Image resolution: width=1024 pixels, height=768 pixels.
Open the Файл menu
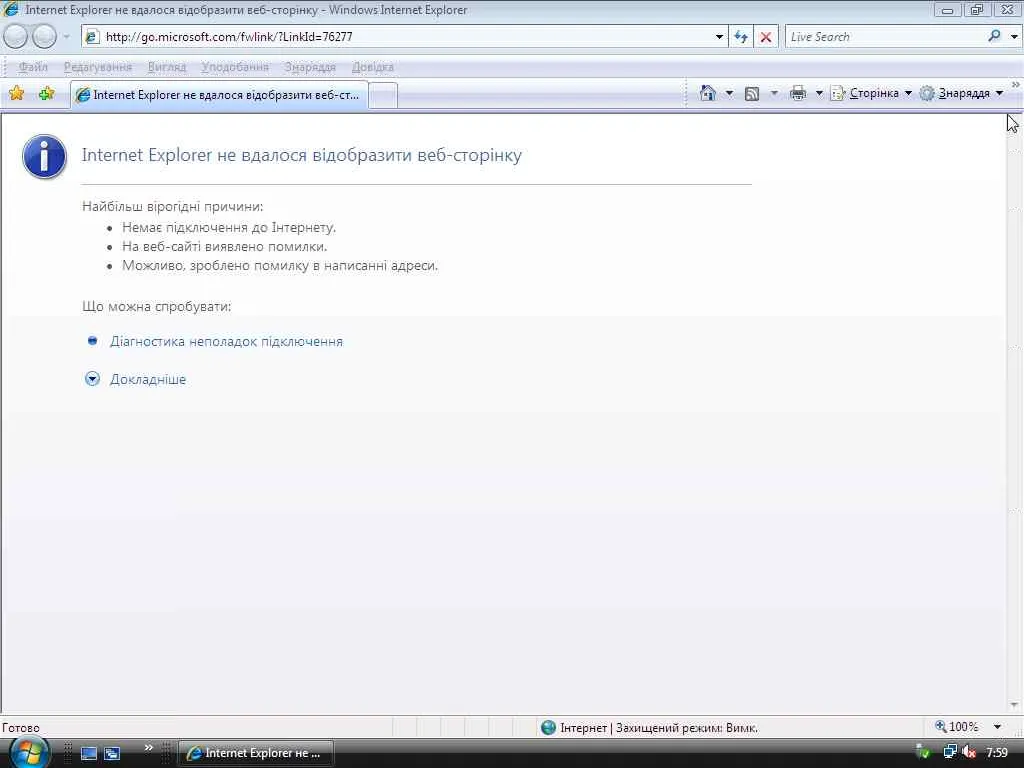[x=33, y=67]
